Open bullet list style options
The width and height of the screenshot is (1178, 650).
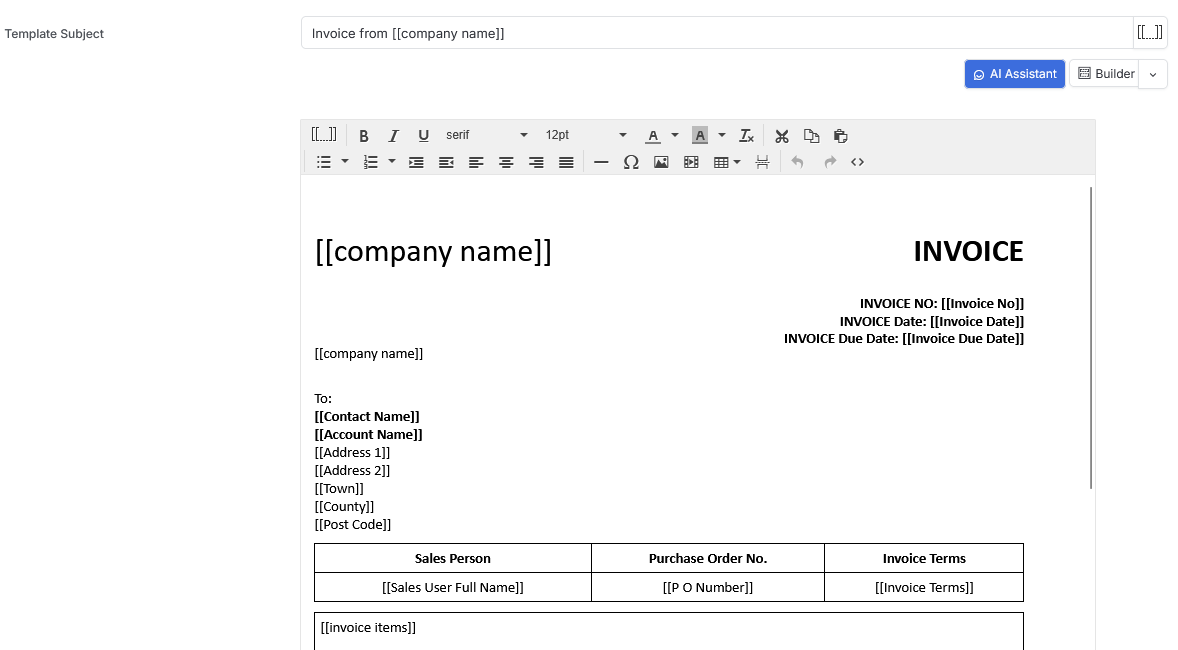345,162
